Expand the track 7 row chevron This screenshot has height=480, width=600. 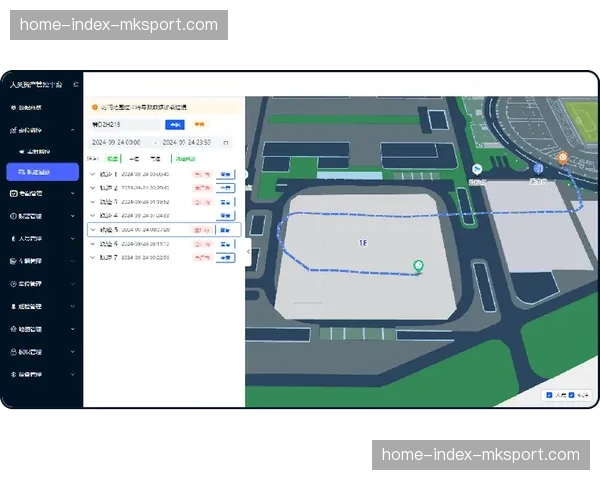pyautogui.click(x=93, y=257)
